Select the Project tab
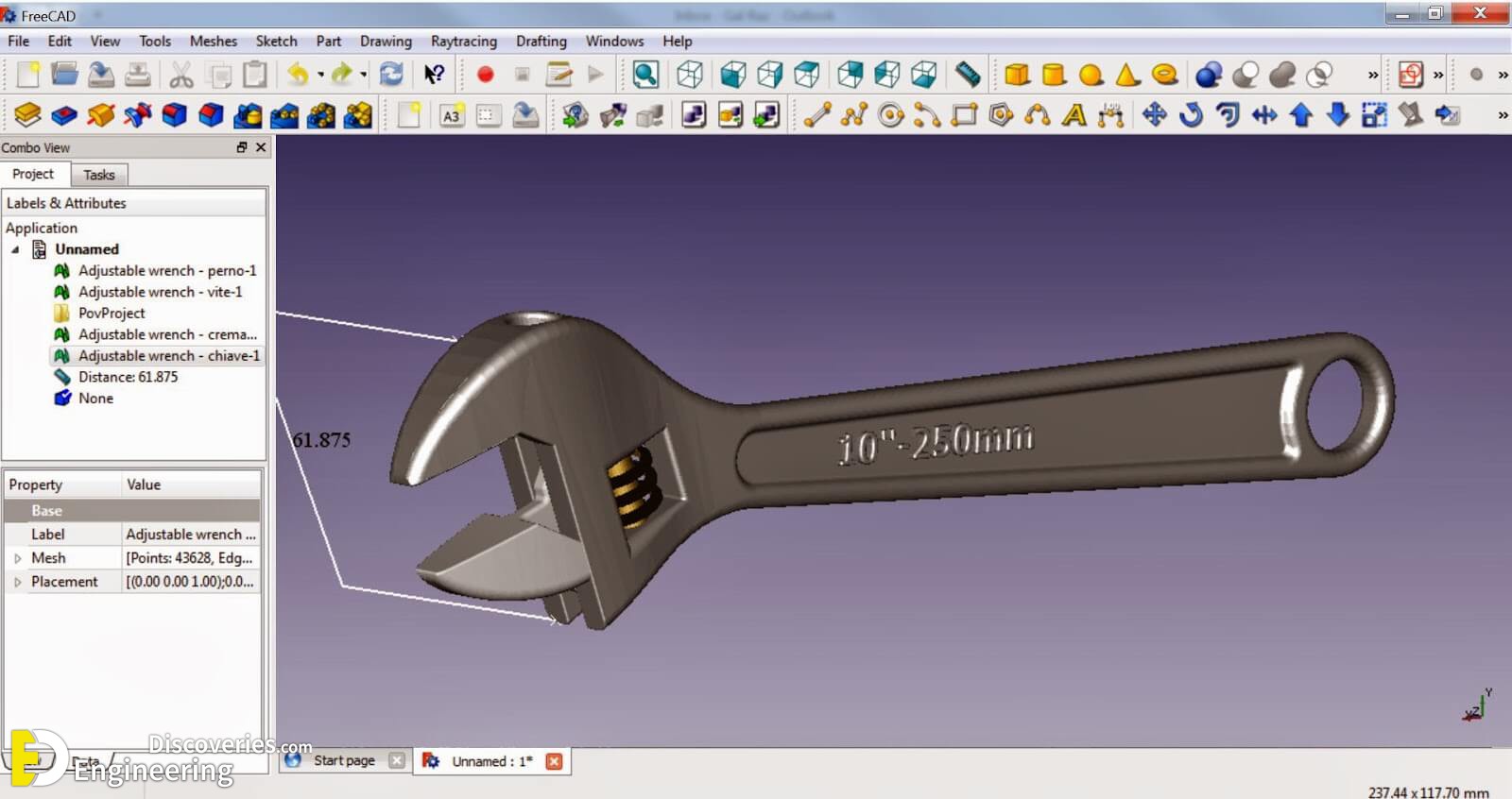The width and height of the screenshot is (1512, 799). 33,174
